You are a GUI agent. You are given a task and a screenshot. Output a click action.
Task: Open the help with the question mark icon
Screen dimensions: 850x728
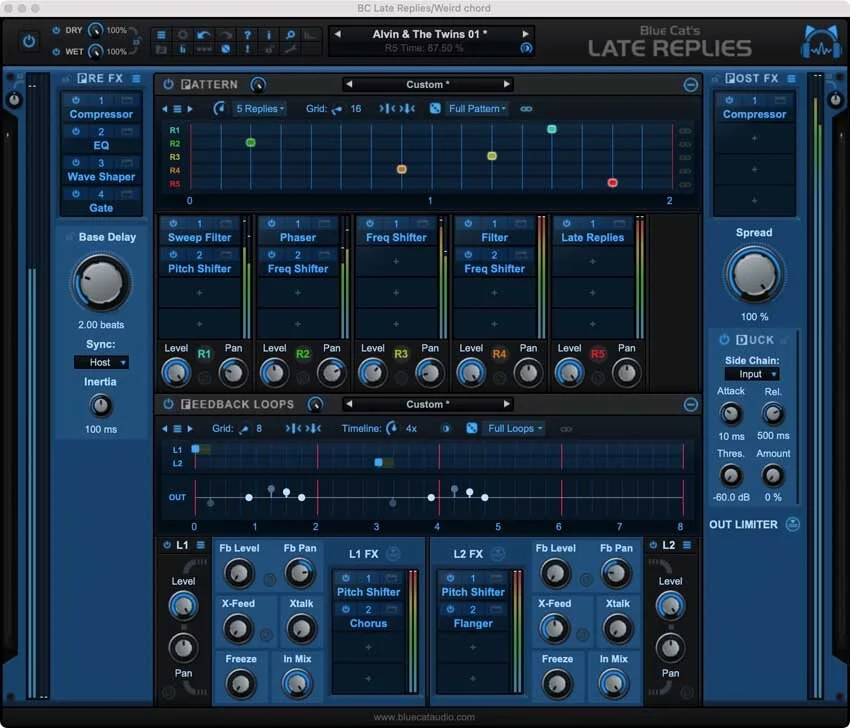[247, 34]
